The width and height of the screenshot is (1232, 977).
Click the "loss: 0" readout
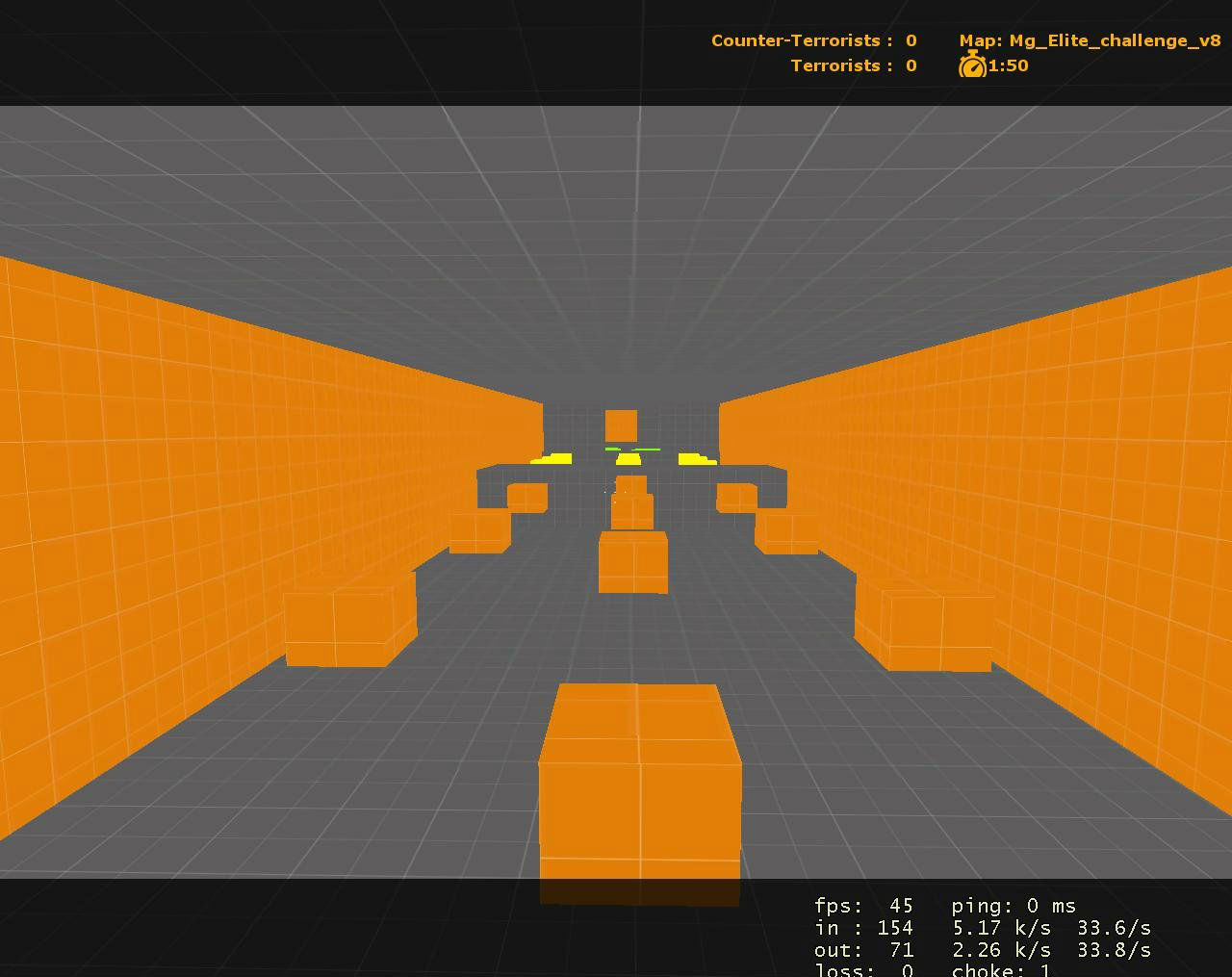pos(863,969)
